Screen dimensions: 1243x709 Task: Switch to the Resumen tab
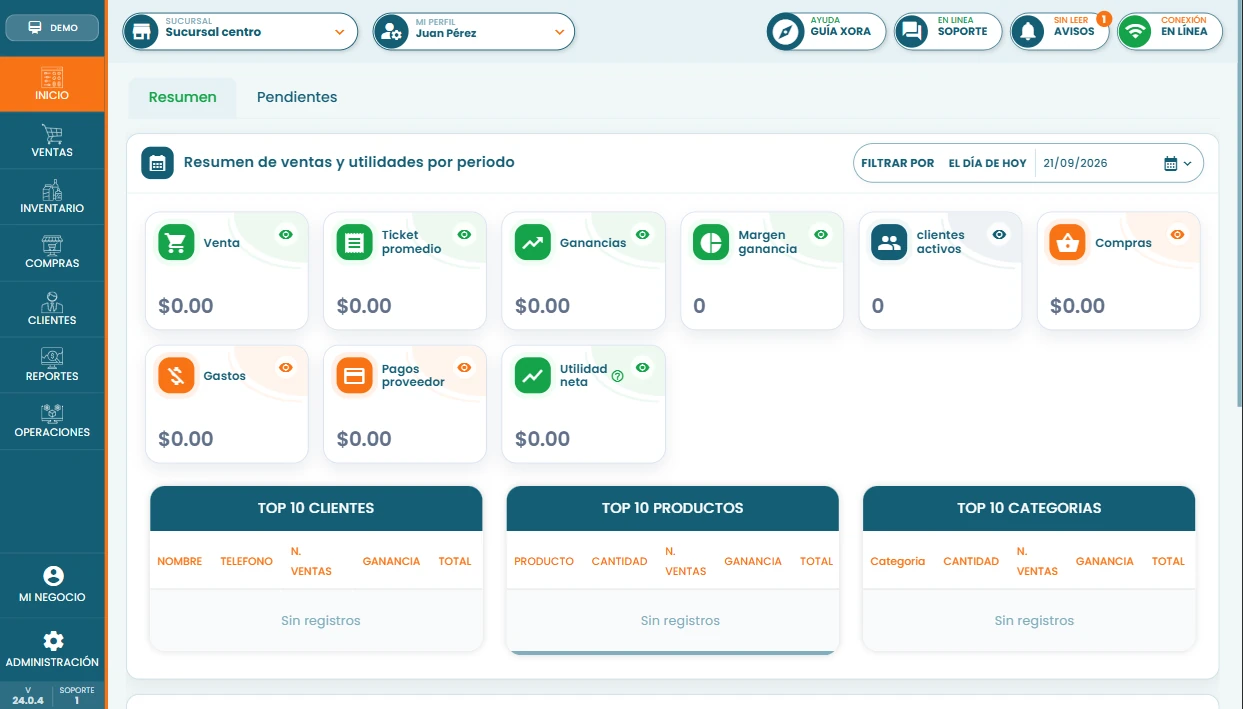click(x=183, y=97)
